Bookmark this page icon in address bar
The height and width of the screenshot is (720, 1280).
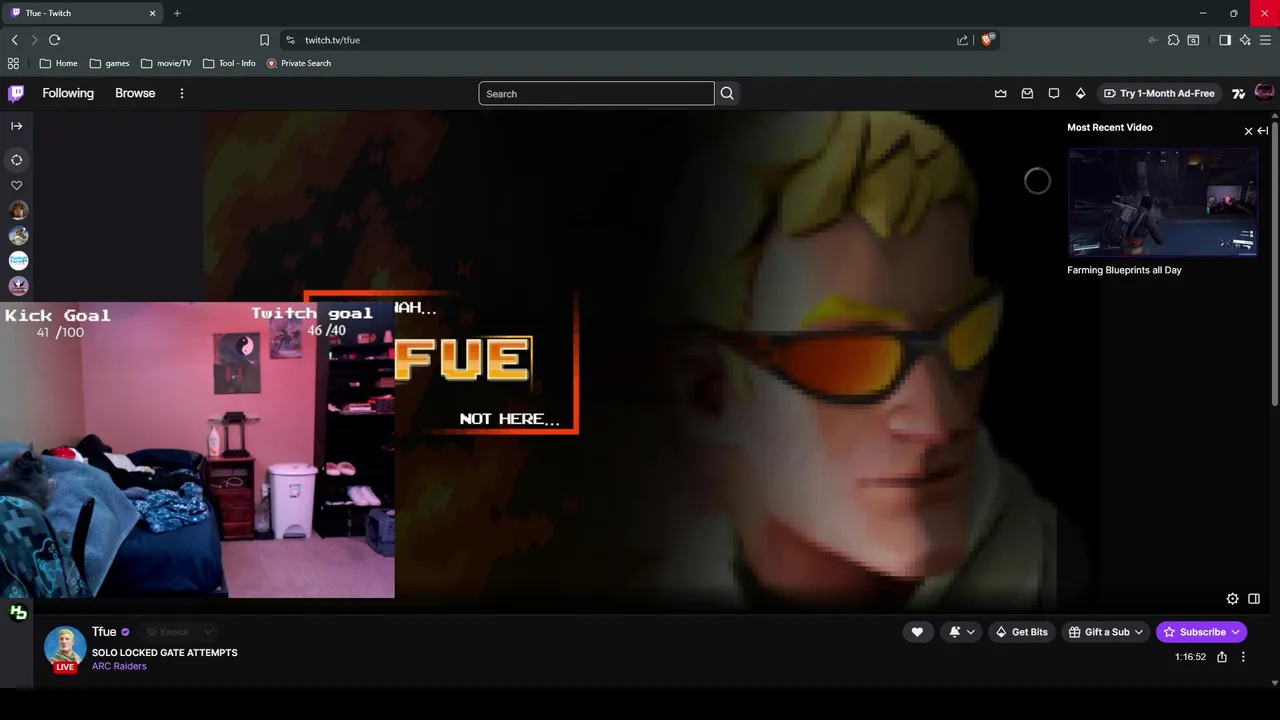point(264,40)
